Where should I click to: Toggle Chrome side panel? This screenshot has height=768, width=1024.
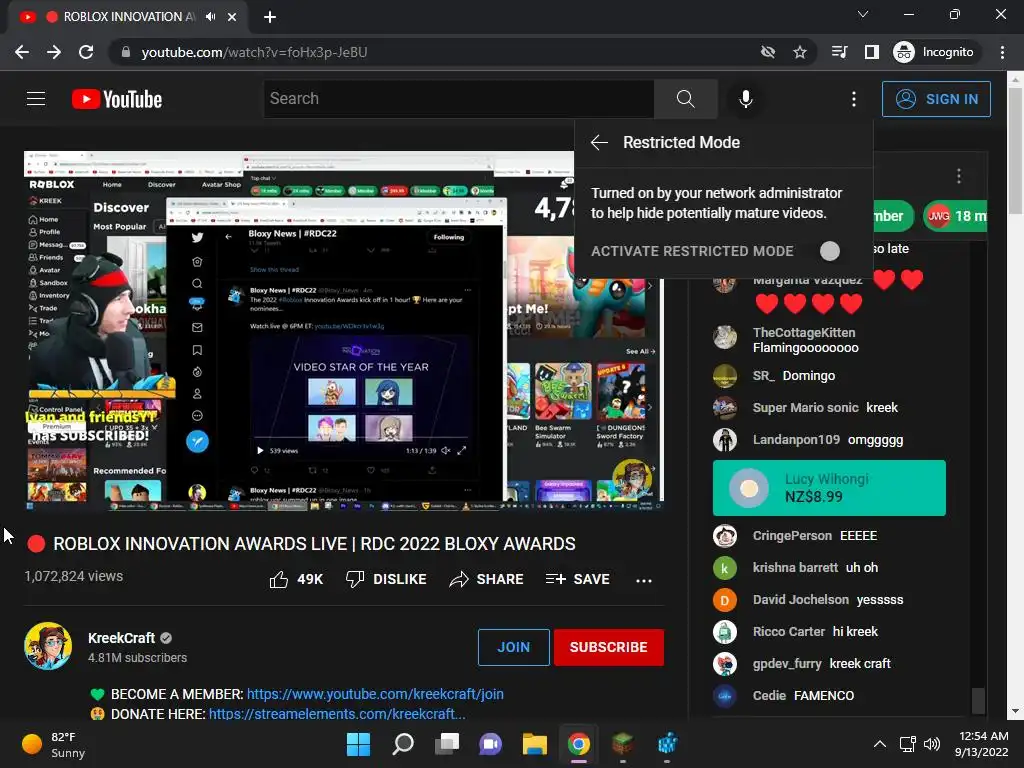click(871, 52)
